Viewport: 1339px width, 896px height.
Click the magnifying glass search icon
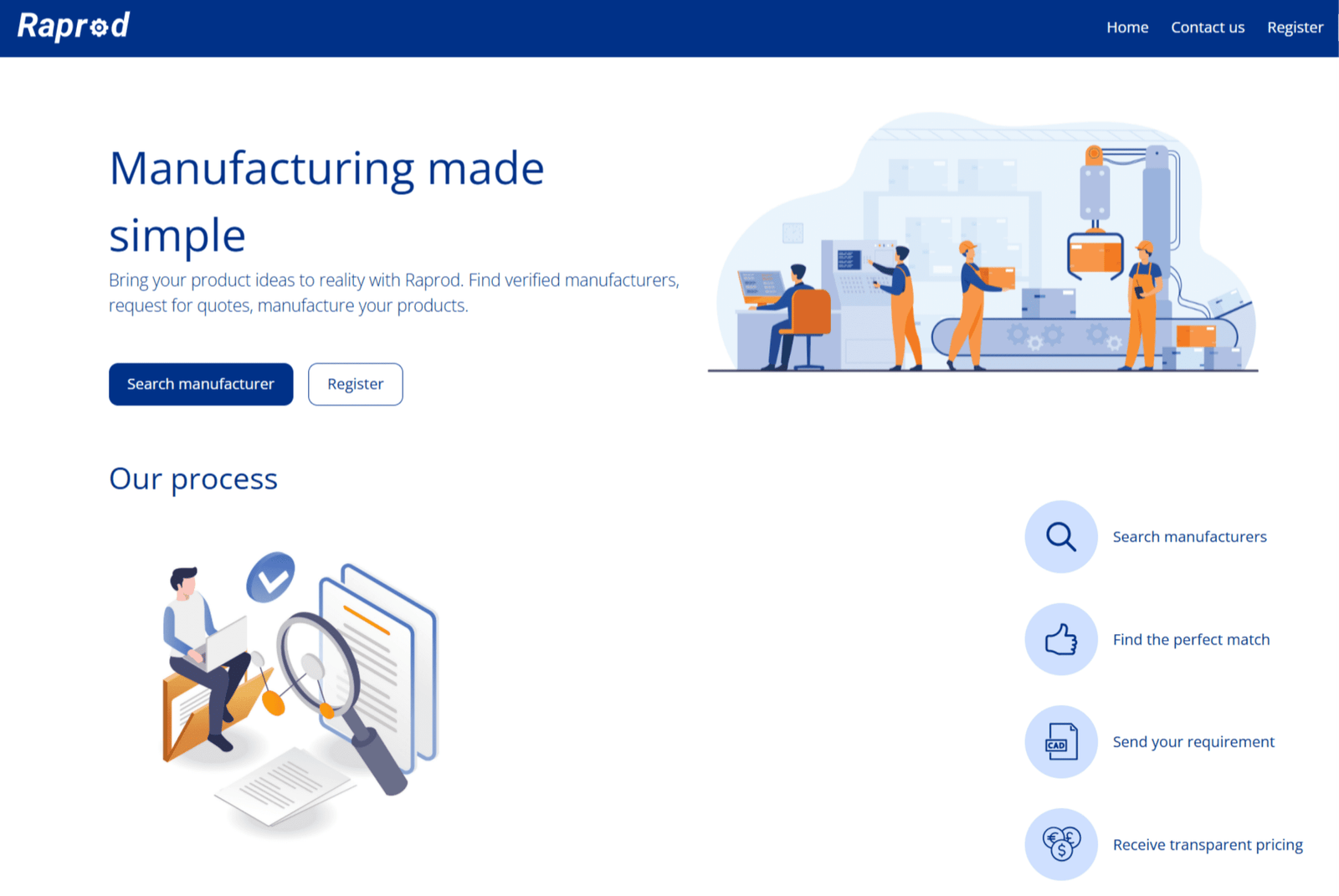[x=1060, y=537]
